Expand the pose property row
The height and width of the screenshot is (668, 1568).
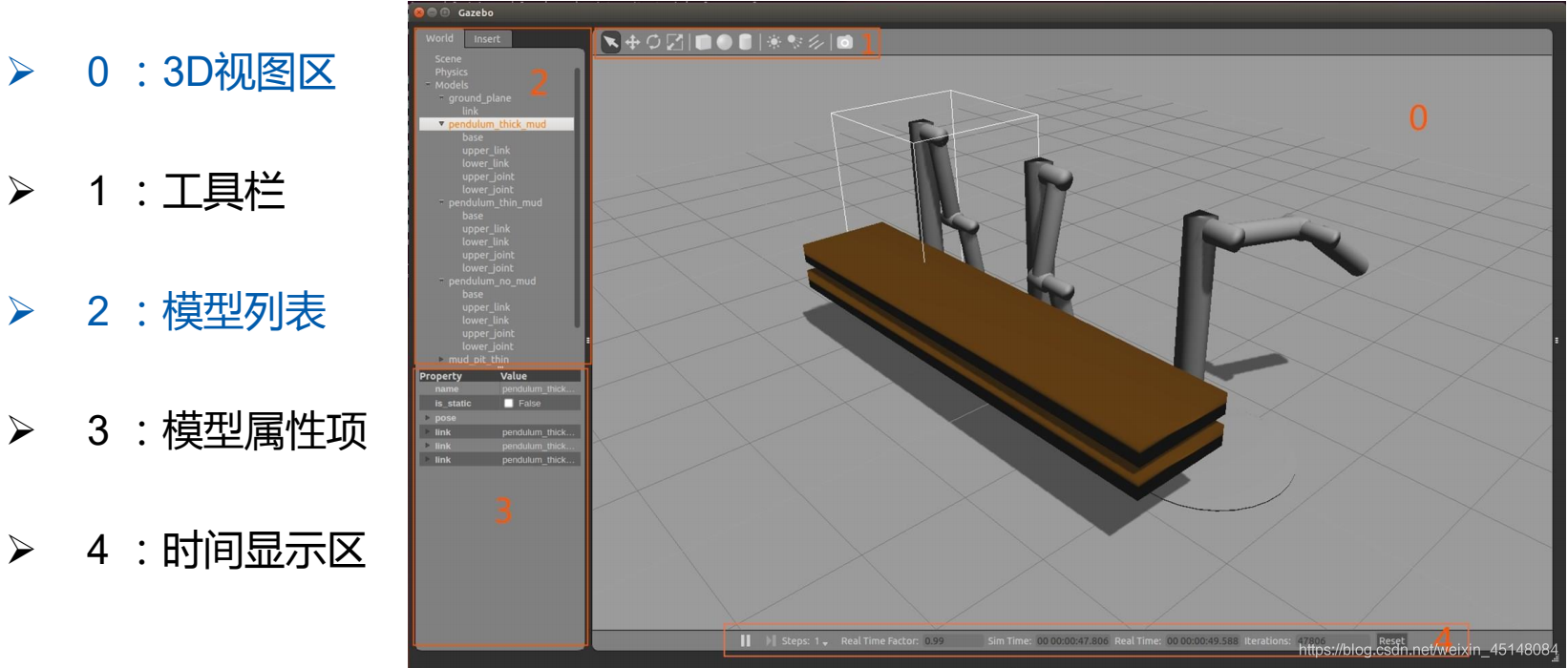tap(427, 418)
